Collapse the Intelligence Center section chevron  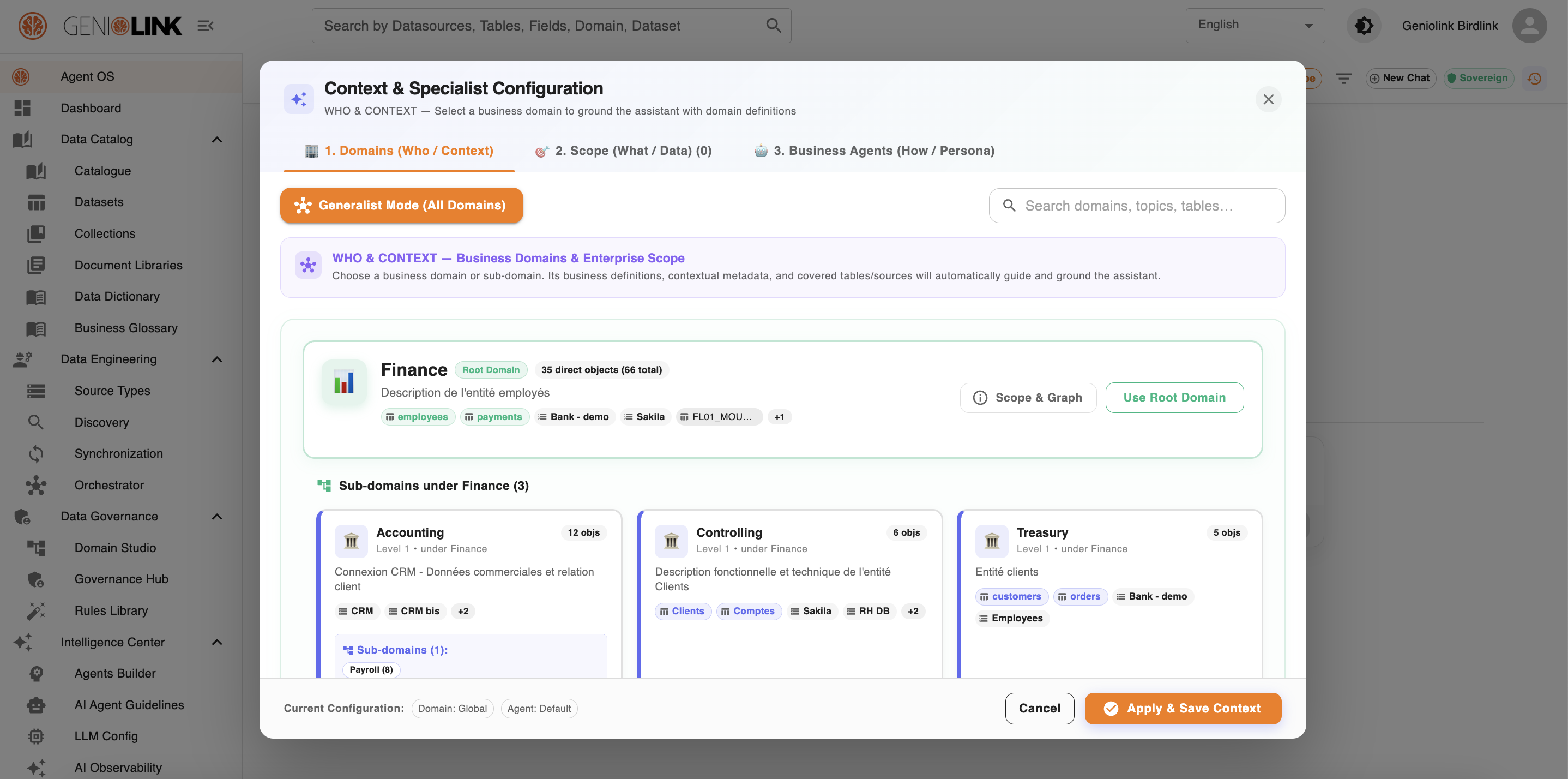coord(216,643)
